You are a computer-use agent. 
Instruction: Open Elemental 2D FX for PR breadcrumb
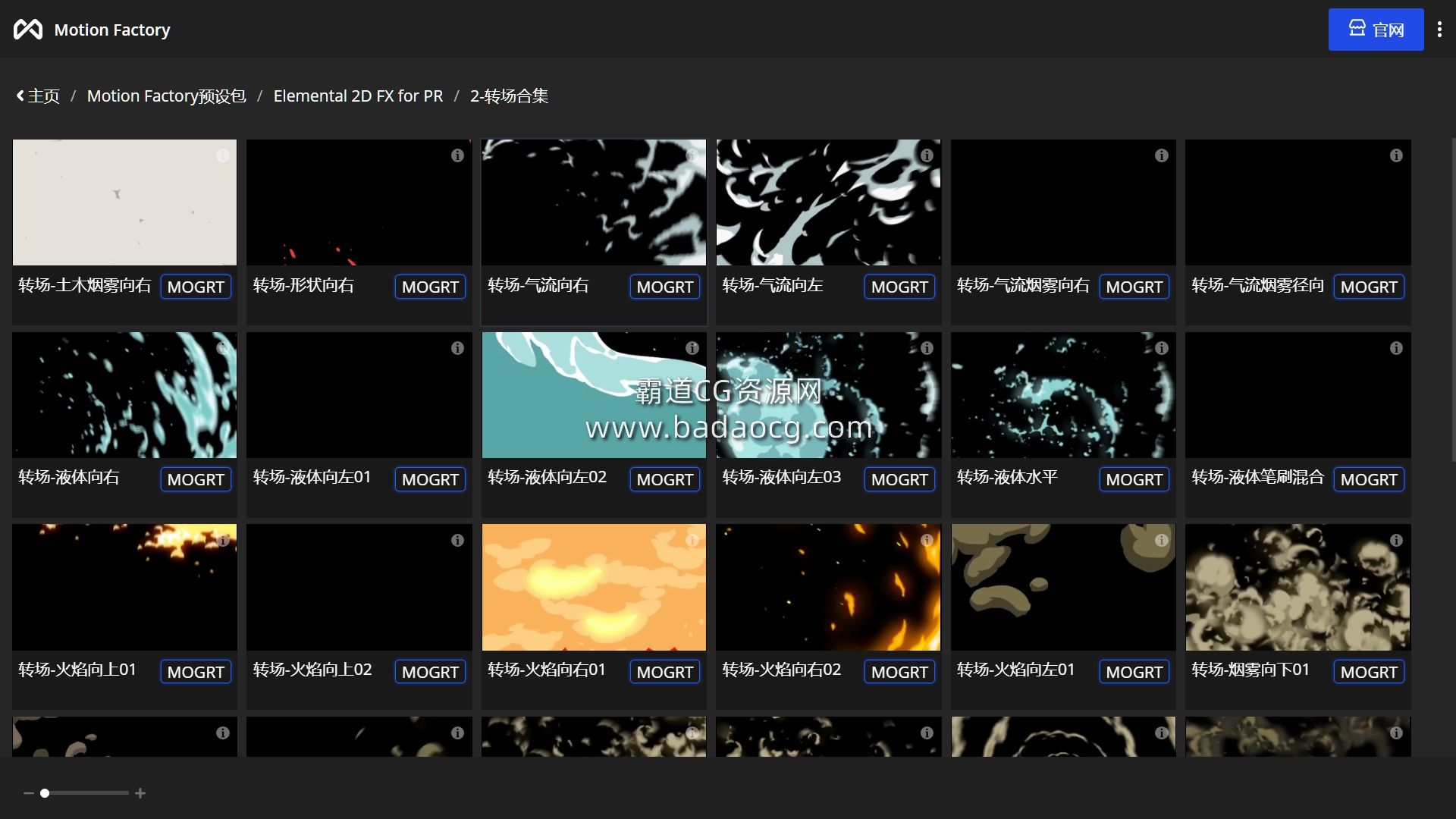(358, 96)
